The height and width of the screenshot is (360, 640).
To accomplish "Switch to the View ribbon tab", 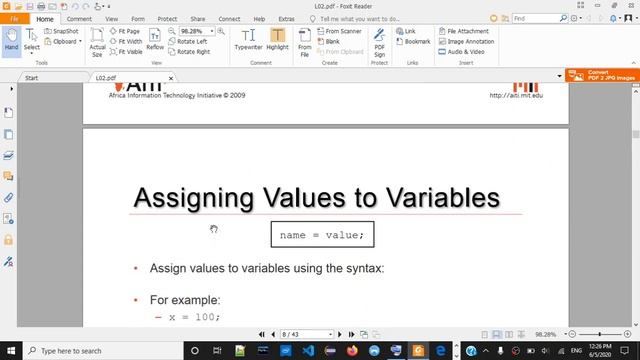I will point(111,19).
